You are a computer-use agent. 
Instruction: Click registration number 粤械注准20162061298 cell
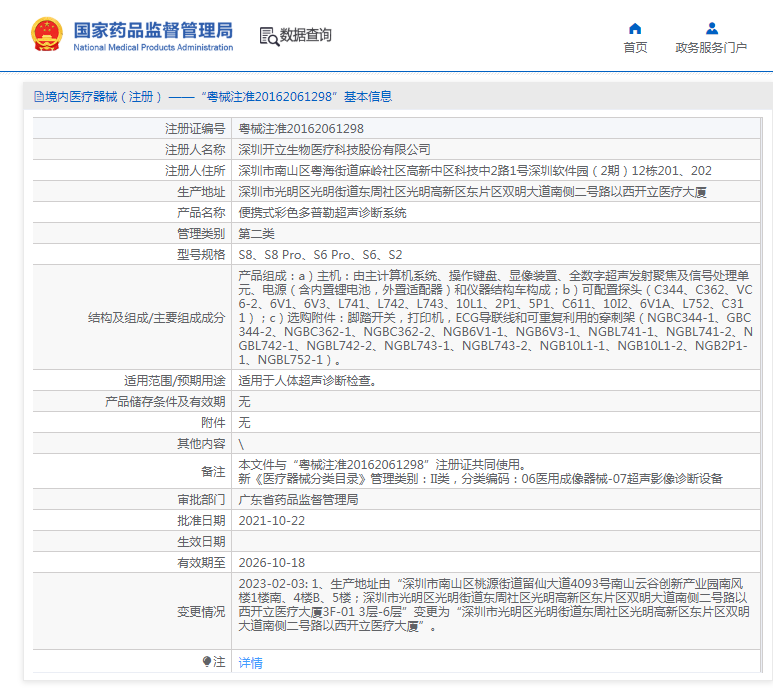pos(301,129)
